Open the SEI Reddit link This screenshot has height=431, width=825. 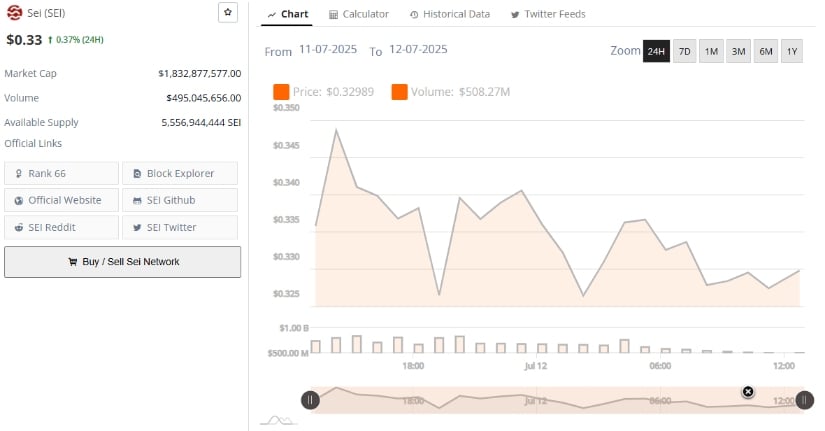62,227
